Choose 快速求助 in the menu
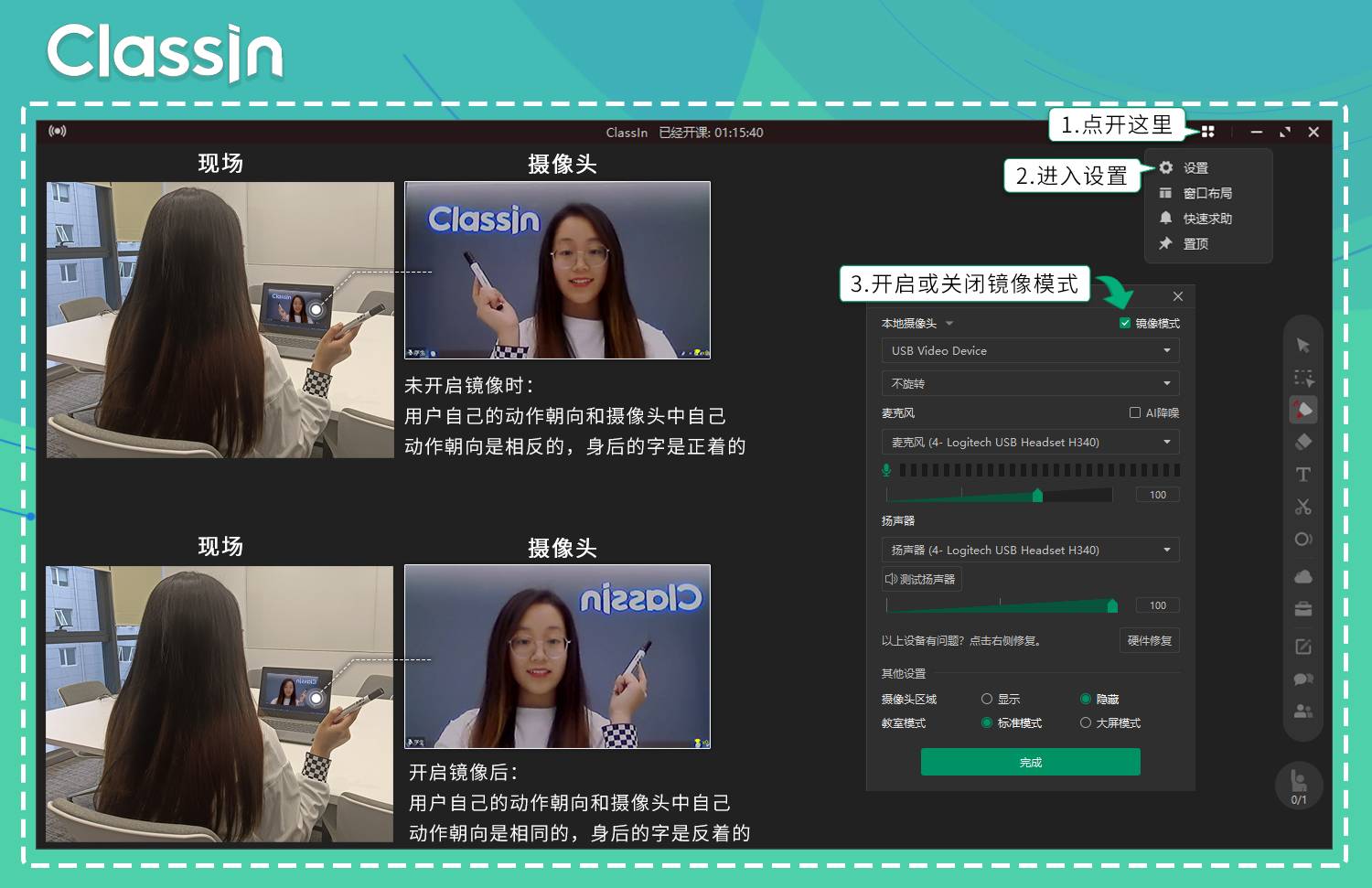Viewport: 1372px width, 888px height. (x=1207, y=219)
